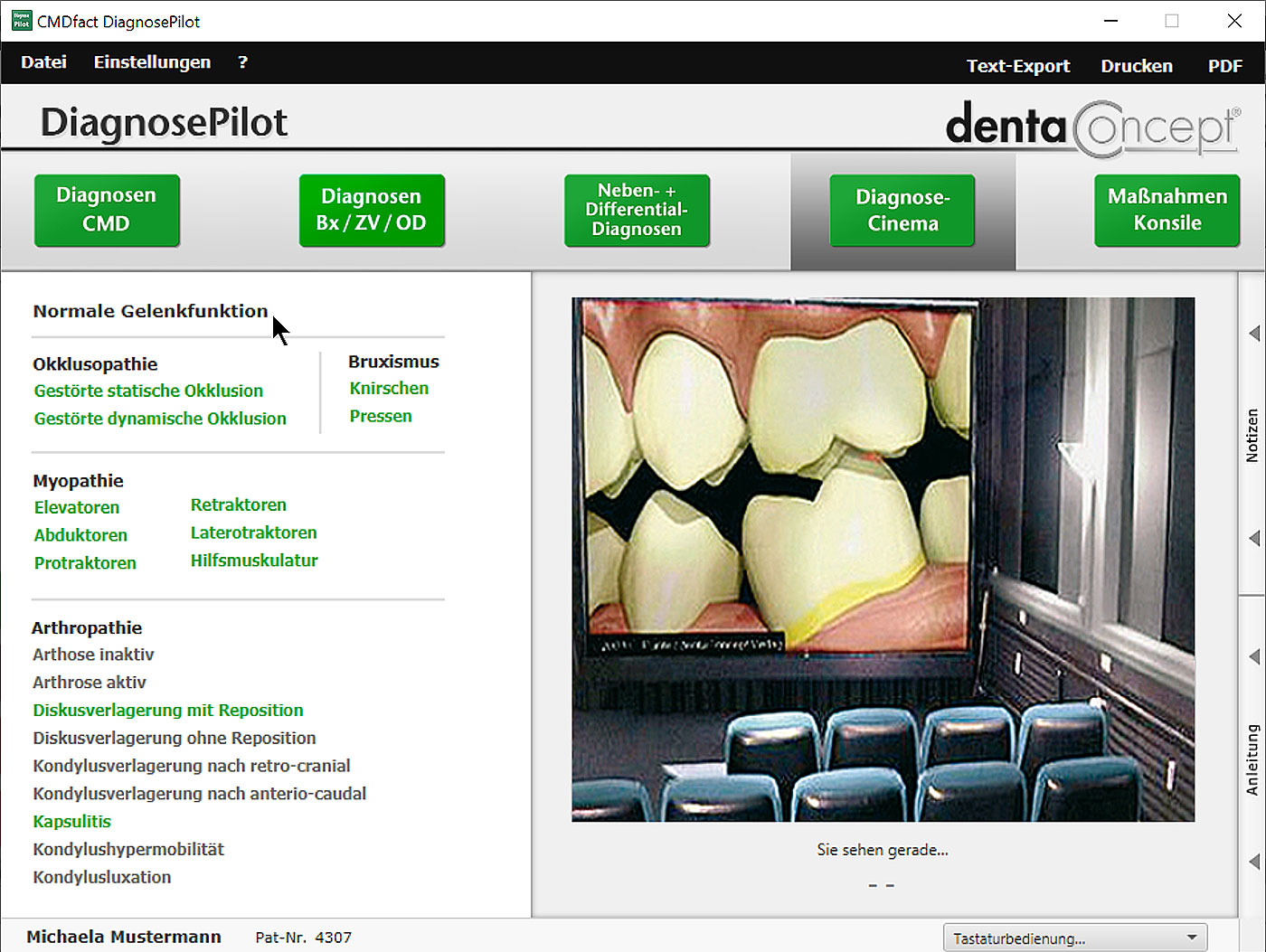Click the Okklusopathie heading
This screenshot has width=1266, height=952.
95,364
